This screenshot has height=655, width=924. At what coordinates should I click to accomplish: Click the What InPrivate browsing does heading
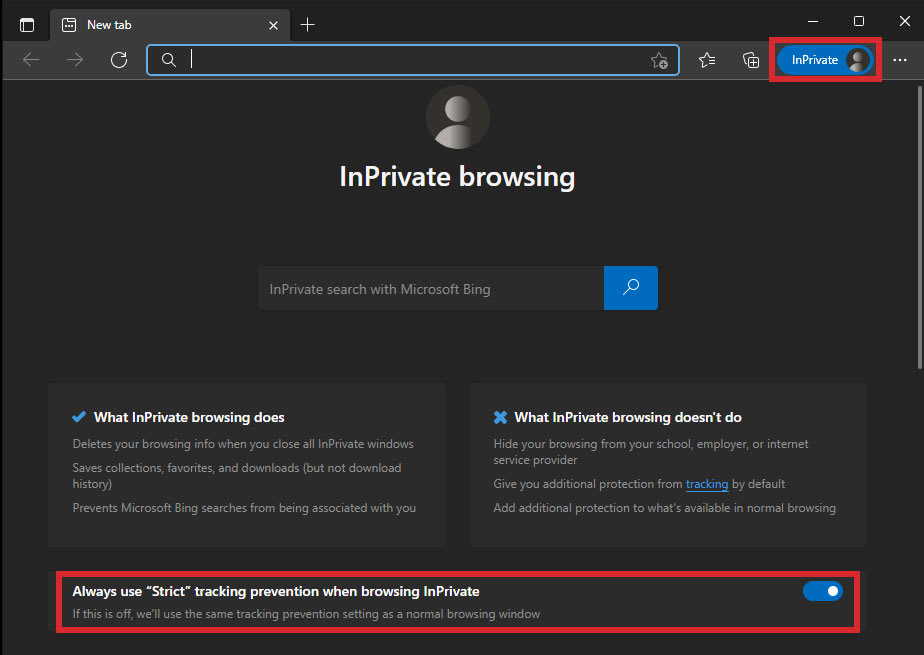(189, 417)
